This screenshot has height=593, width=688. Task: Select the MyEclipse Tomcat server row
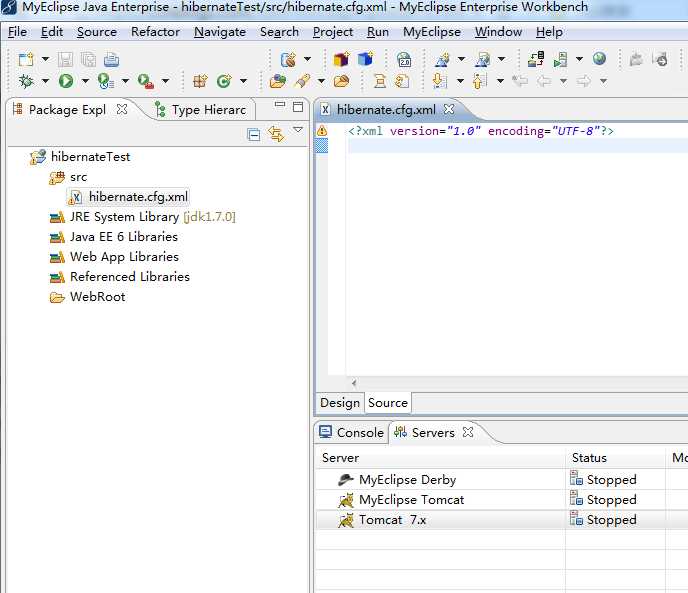[501, 500]
